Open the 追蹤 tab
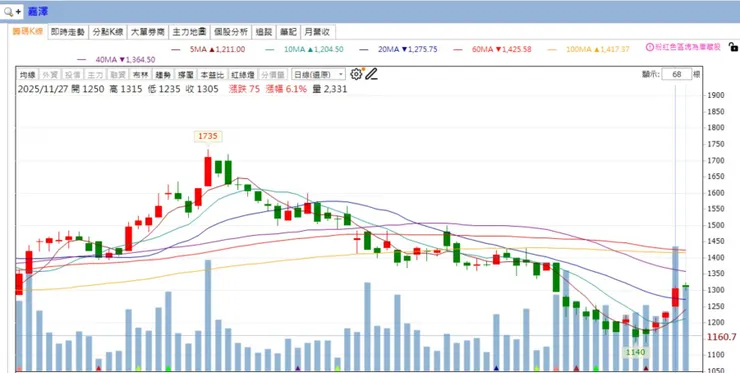Viewport: 740px width, 373px height. [x=264, y=32]
